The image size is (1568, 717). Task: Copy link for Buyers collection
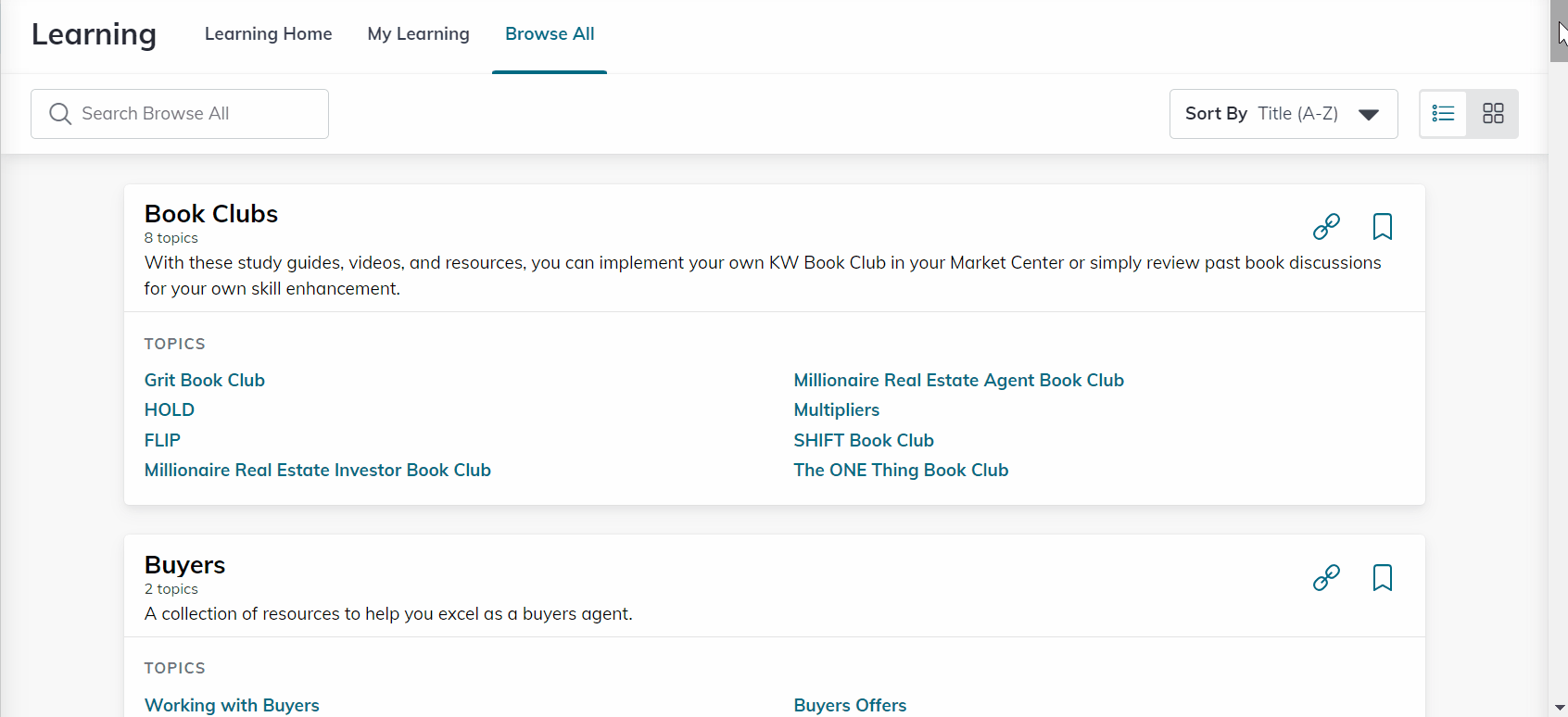1326,577
